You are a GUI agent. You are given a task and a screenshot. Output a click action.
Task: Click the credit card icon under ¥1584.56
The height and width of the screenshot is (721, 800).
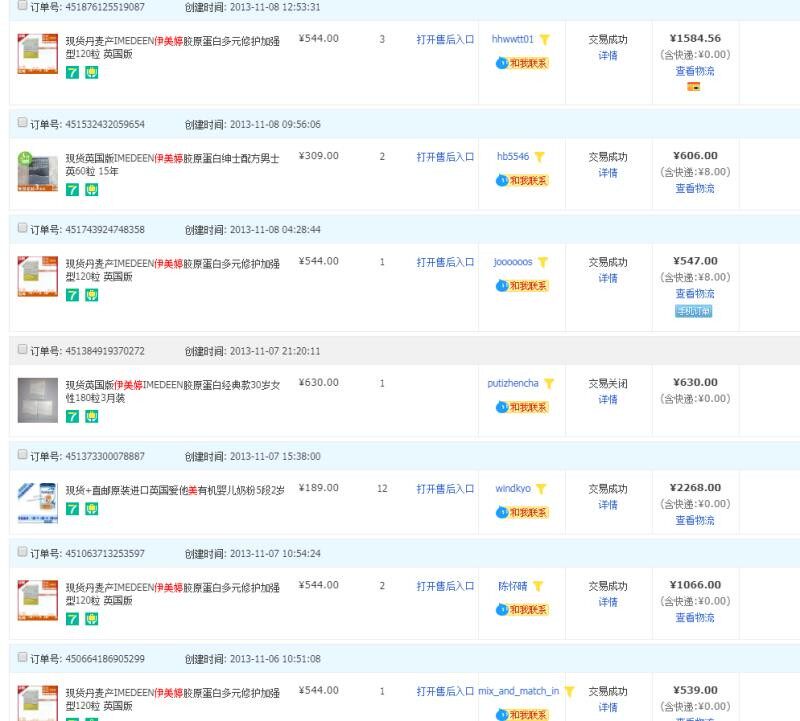[x=694, y=87]
